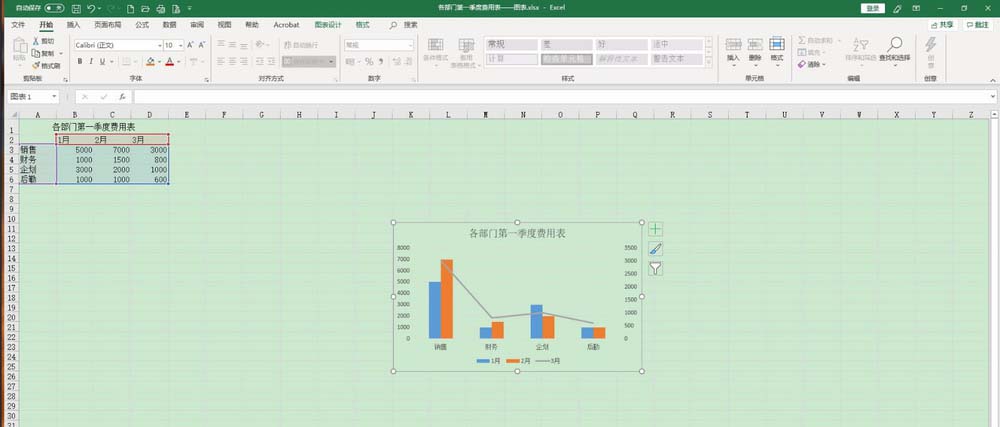1000x427 pixels.
Task: Open the font color dropdown arrow
Action: [179, 62]
